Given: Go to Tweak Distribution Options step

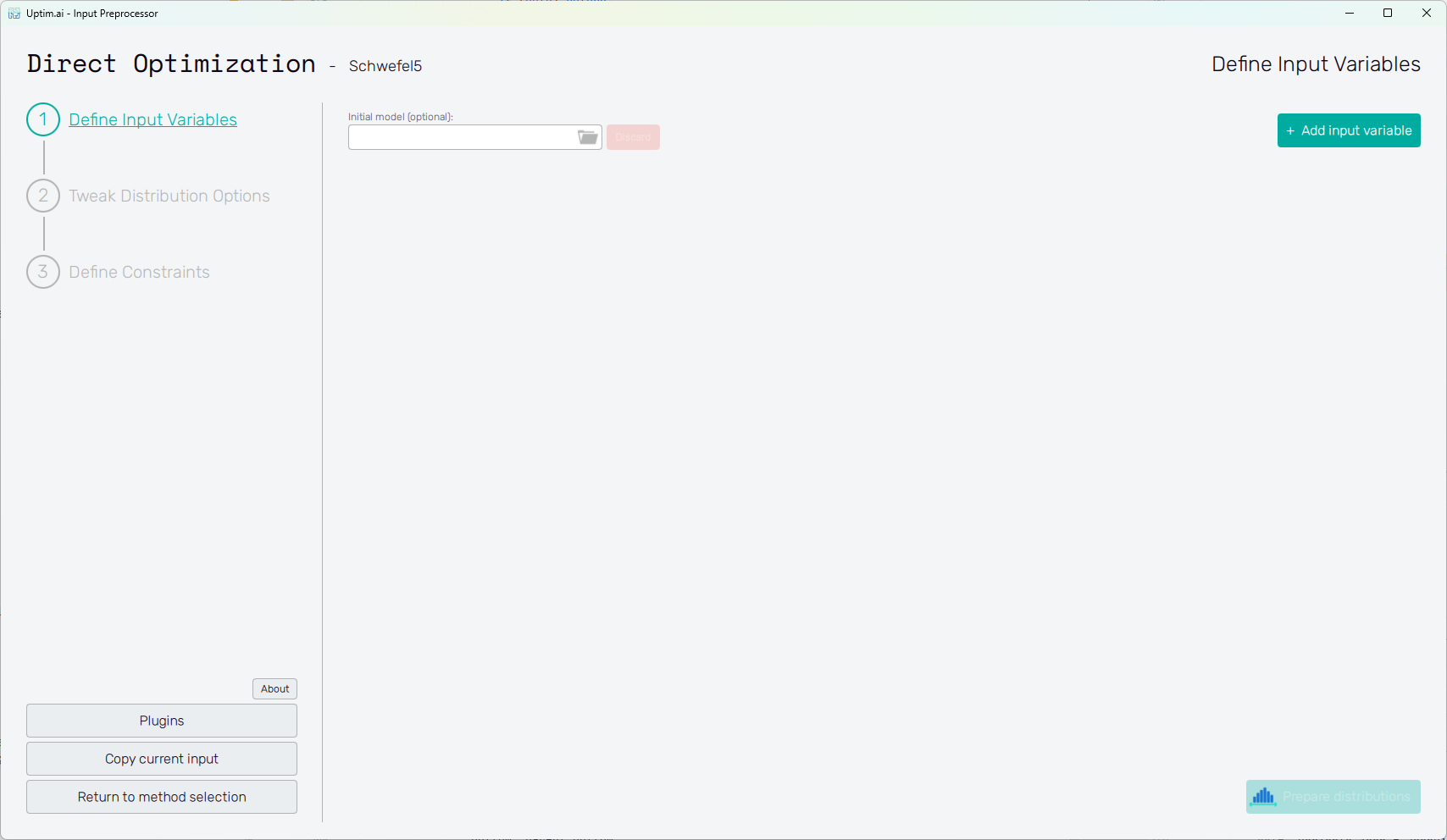Looking at the screenshot, I should [169, 196].
